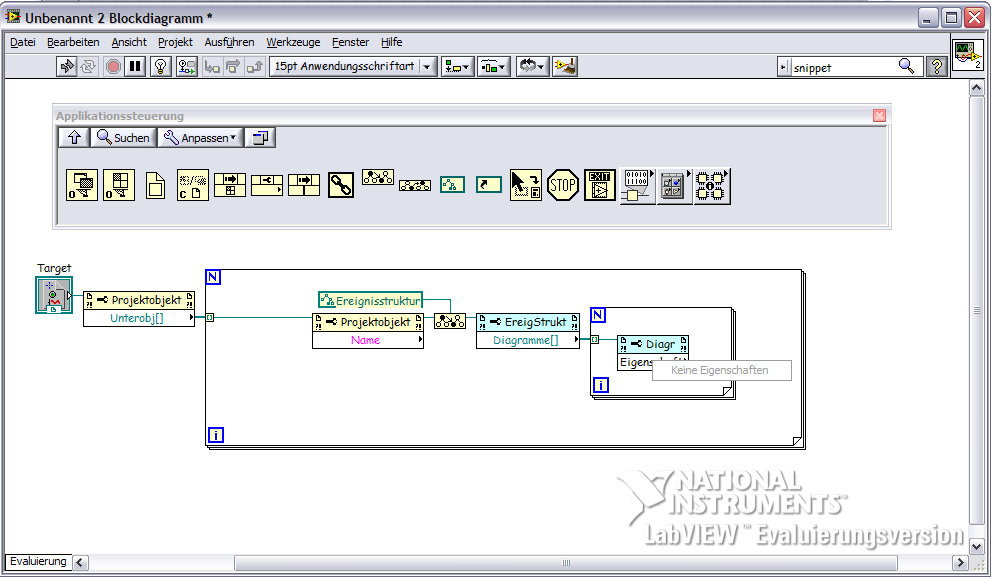Select the To More Specific Class icon
Viewport: 993px width, 577px height.
(x=378, y=177)
